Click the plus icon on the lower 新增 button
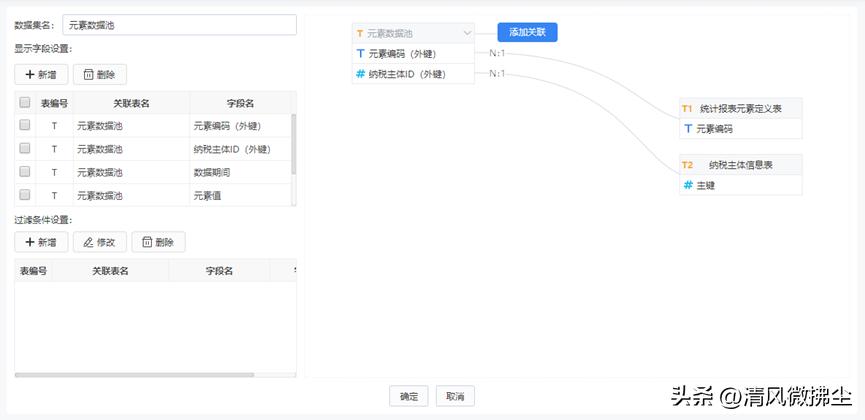This screenshot has width=865, height=420. (x=30, y=242)
